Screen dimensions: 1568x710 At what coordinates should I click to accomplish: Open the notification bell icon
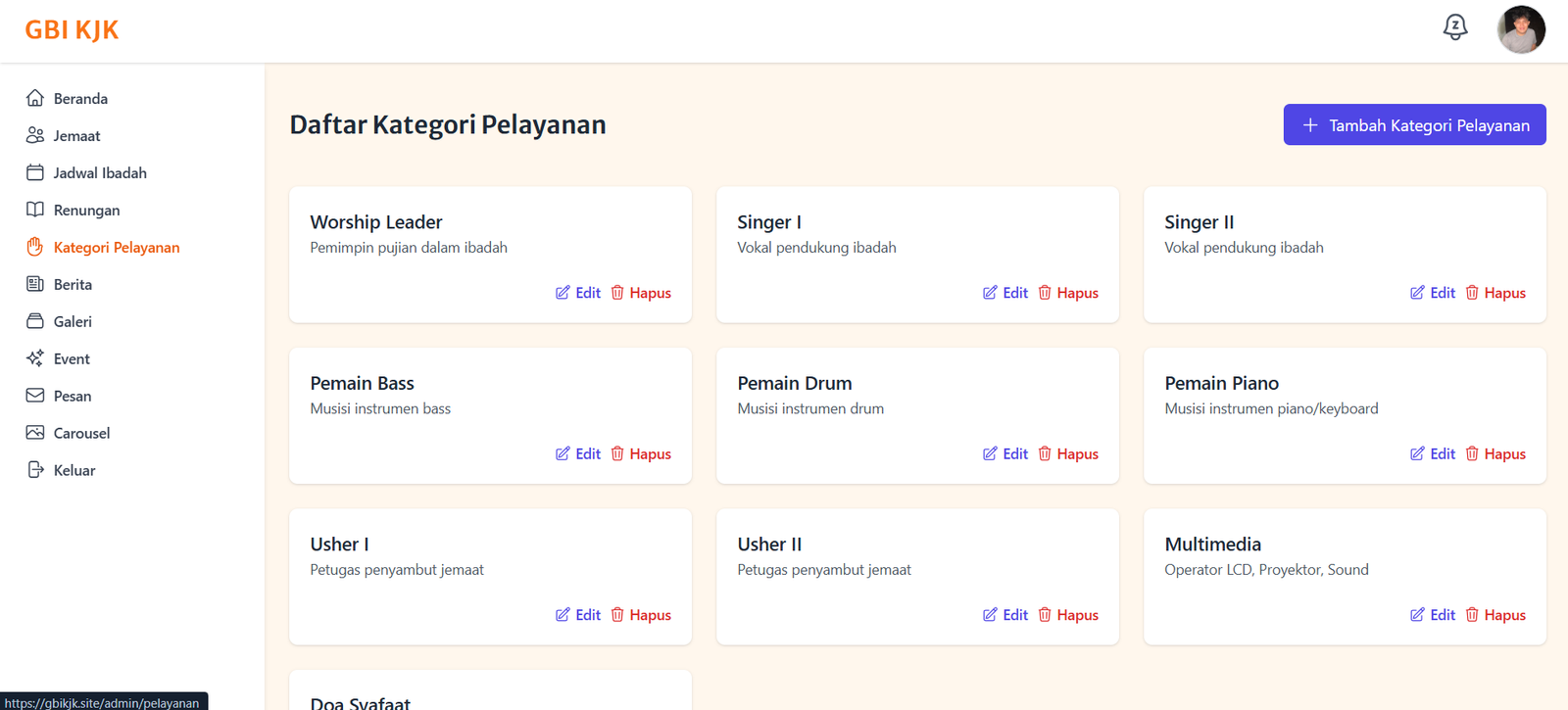1455,27
